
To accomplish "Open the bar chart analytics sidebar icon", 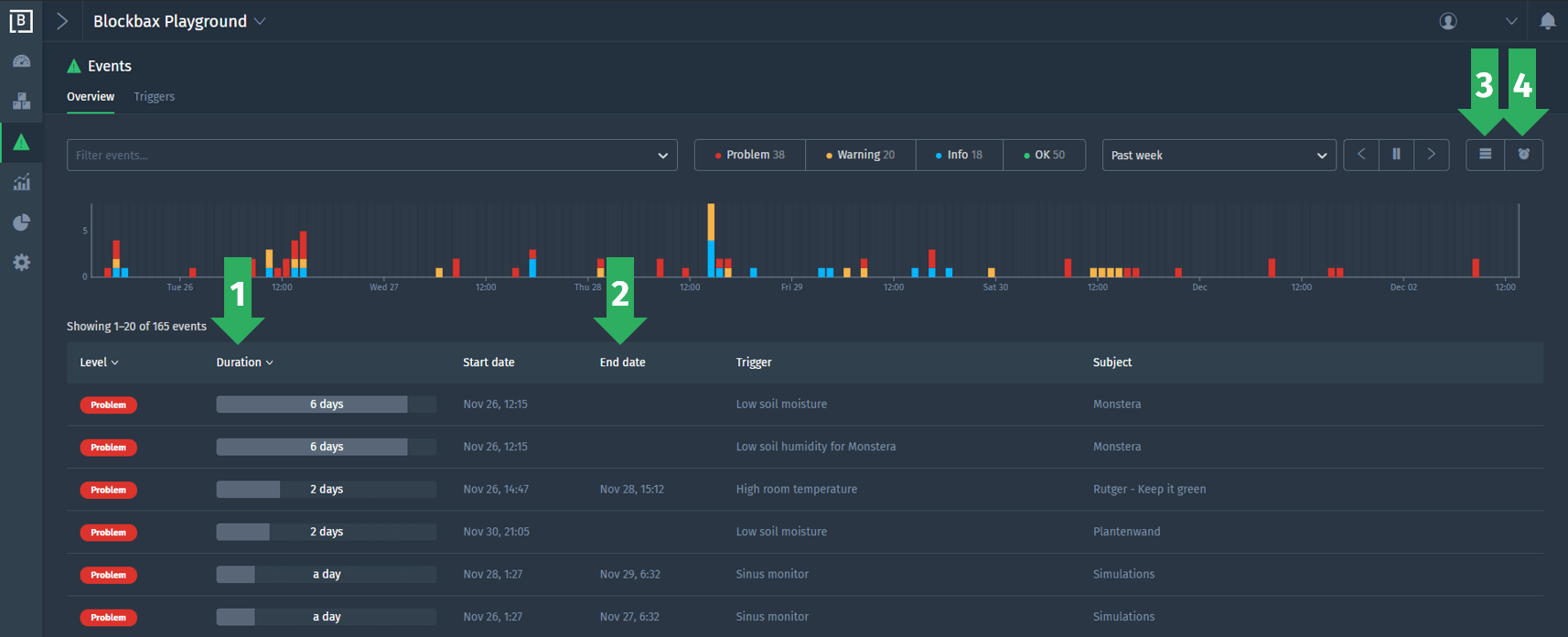I will [x=21, y=182].
